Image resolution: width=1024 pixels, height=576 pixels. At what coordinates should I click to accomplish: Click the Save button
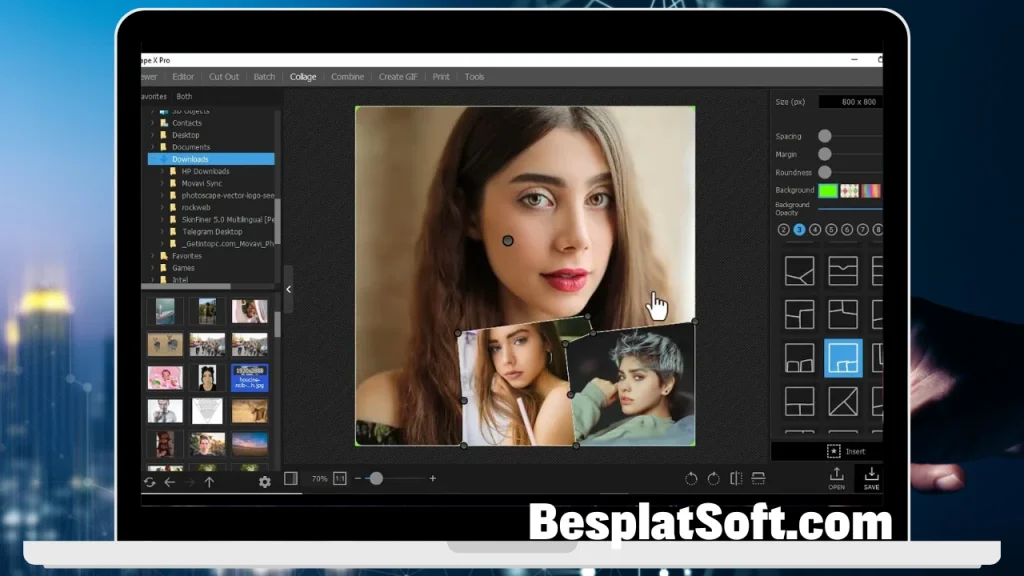[871, 478]
